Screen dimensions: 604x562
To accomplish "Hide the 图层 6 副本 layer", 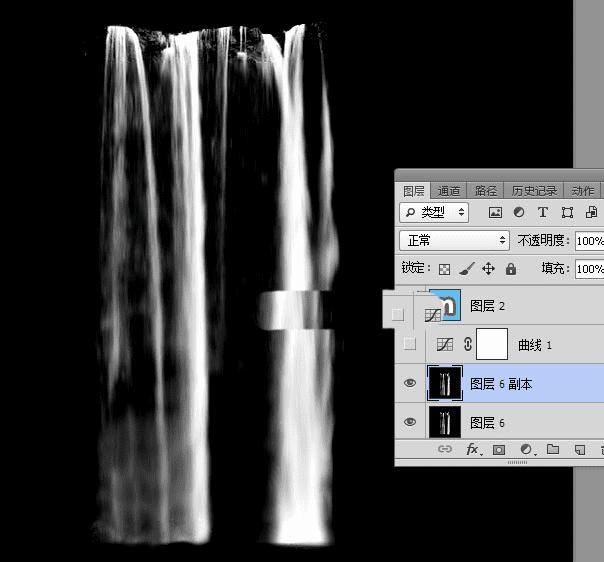I will click(x=410, y=382).
